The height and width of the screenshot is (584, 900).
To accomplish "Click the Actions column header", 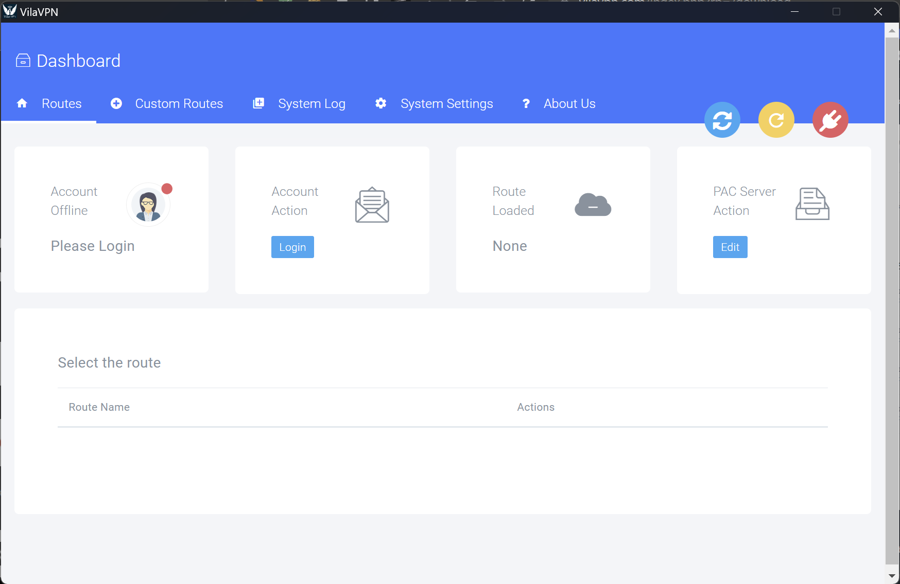I will pyautogui.click(x=535, y=407).
